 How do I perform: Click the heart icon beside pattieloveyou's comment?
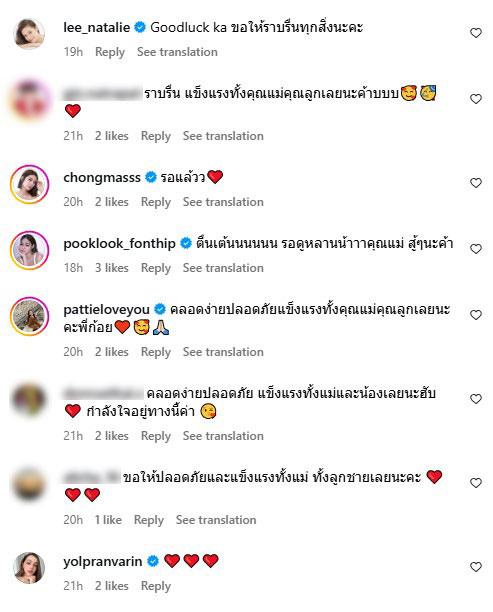point(475,315)
